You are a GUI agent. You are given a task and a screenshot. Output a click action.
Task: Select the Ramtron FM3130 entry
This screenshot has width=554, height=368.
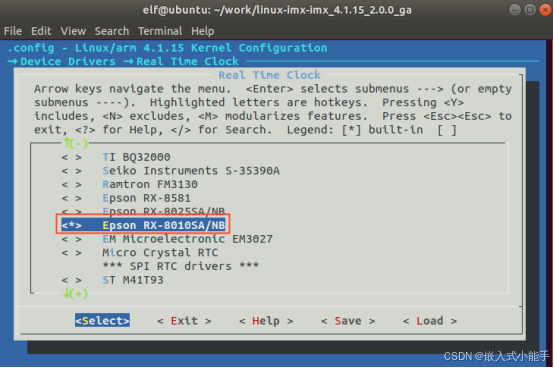150,184
